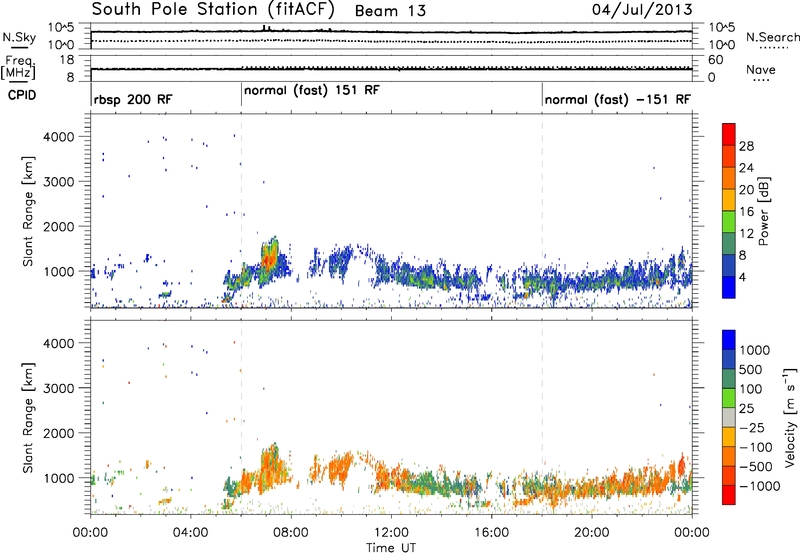Select the 'Velocity [m s-1]' colorbar title
The width and height of the screenshot is (800, 554).
click(x=790, y=417)
